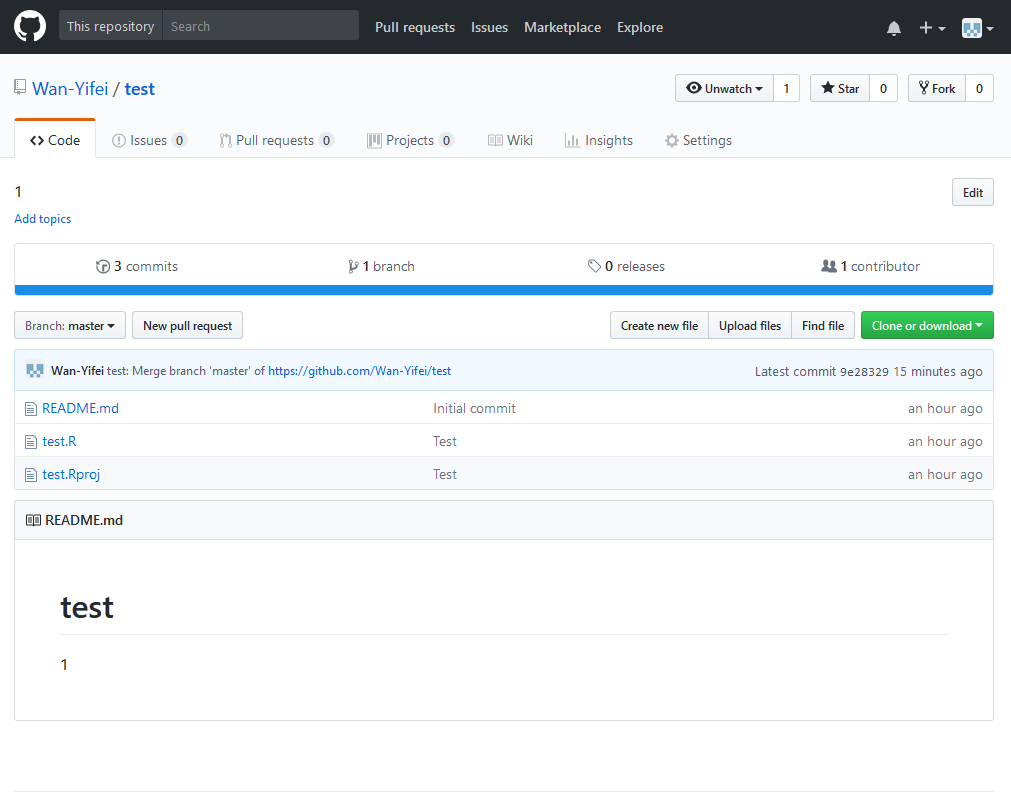
Task: Switch to the Code tab
Action: [55, 140]
